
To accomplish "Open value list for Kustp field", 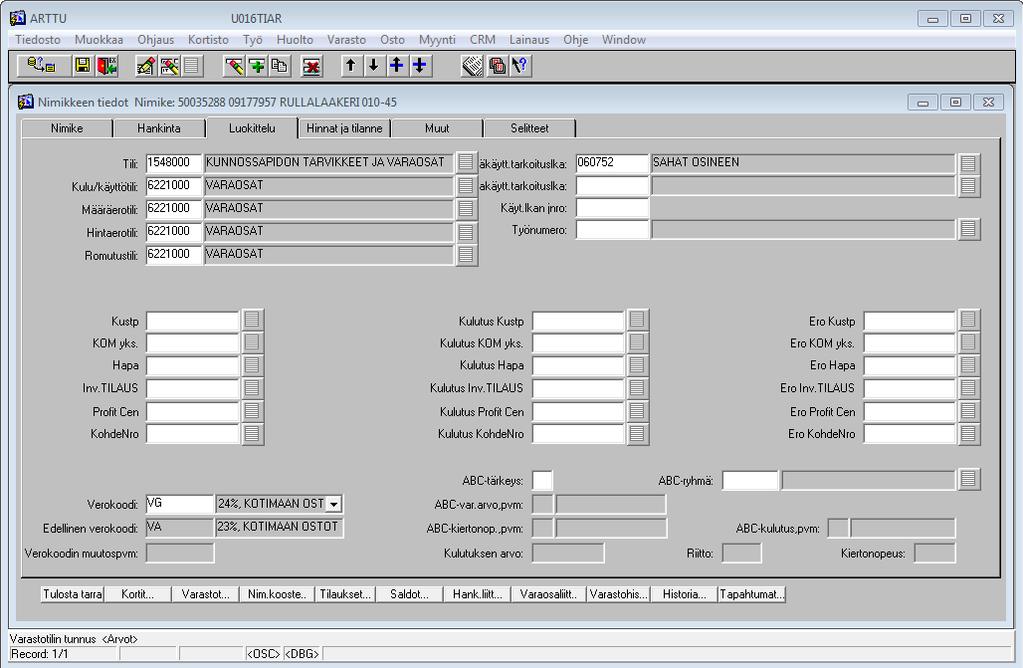I will point(252,320).
